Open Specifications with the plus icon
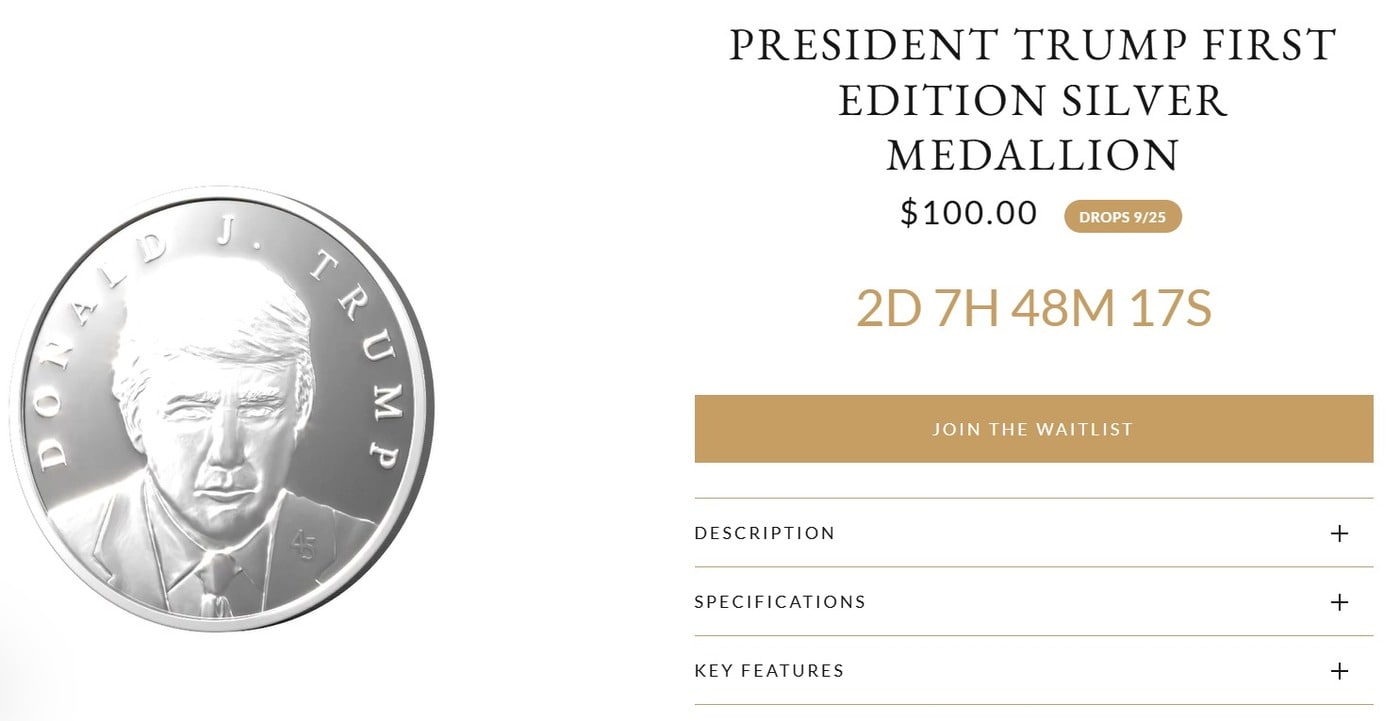The width and height of the screenshot is (1400, 721). pos(1339,602)
